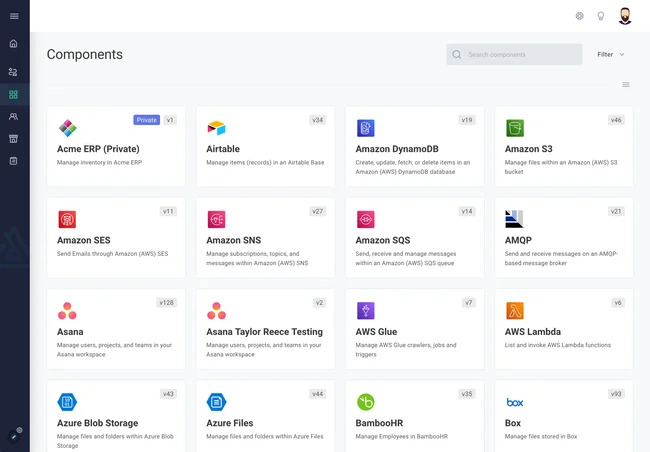Click the Box logo icon

[515, 402]
